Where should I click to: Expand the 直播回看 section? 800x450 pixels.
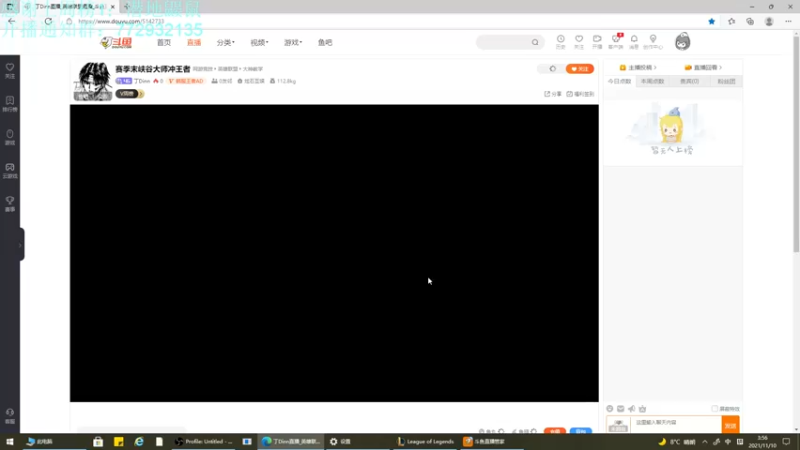coord(703,67)
